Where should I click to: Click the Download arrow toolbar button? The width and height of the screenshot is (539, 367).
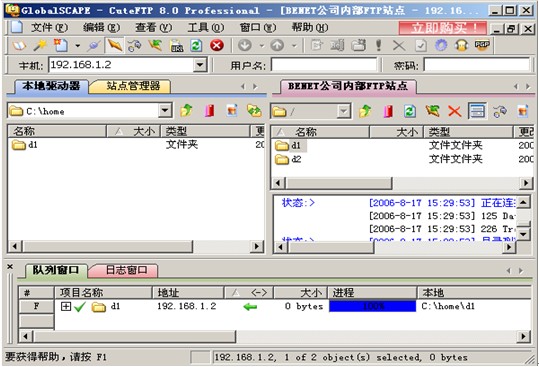pyautogui.click(x=245, y=45)
